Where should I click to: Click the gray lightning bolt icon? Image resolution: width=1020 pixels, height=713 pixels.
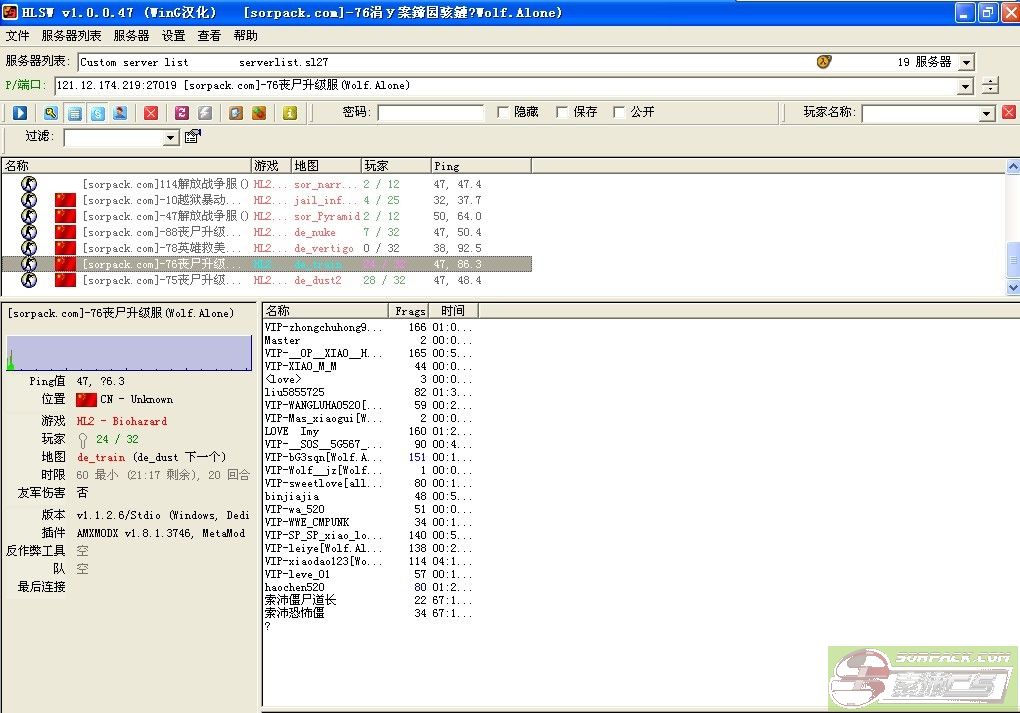(205, 113)
